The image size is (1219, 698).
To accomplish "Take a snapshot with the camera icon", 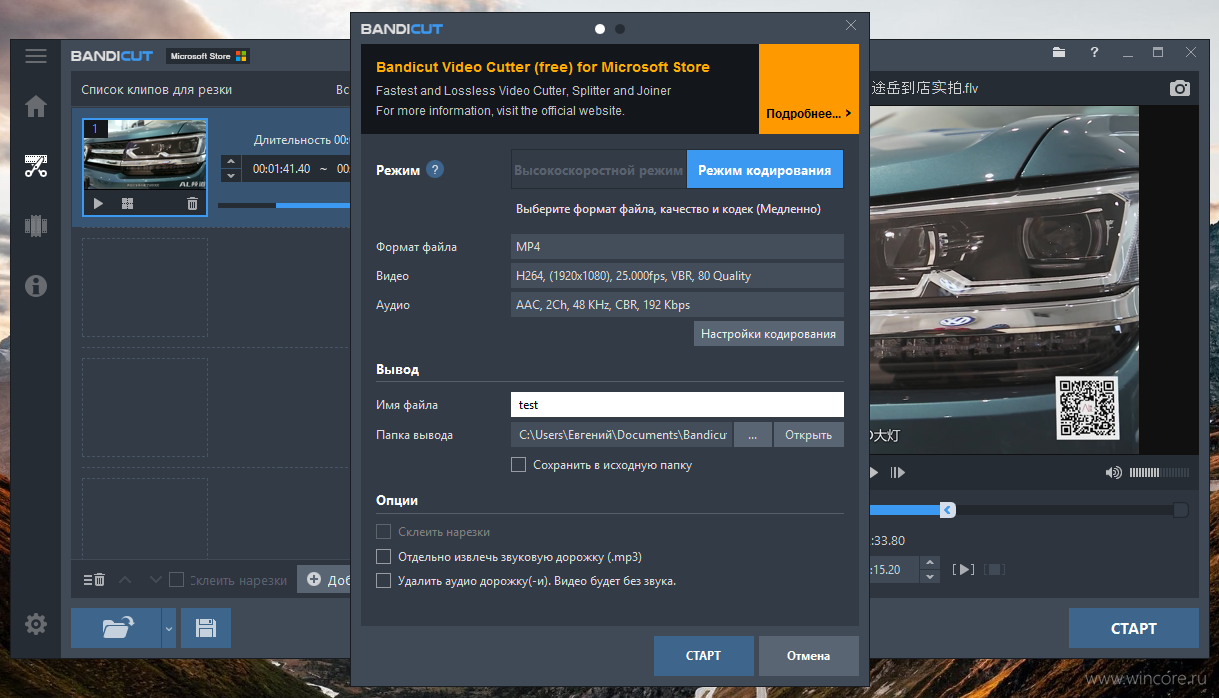I will pyautogui.click(x=1180, y=88).
